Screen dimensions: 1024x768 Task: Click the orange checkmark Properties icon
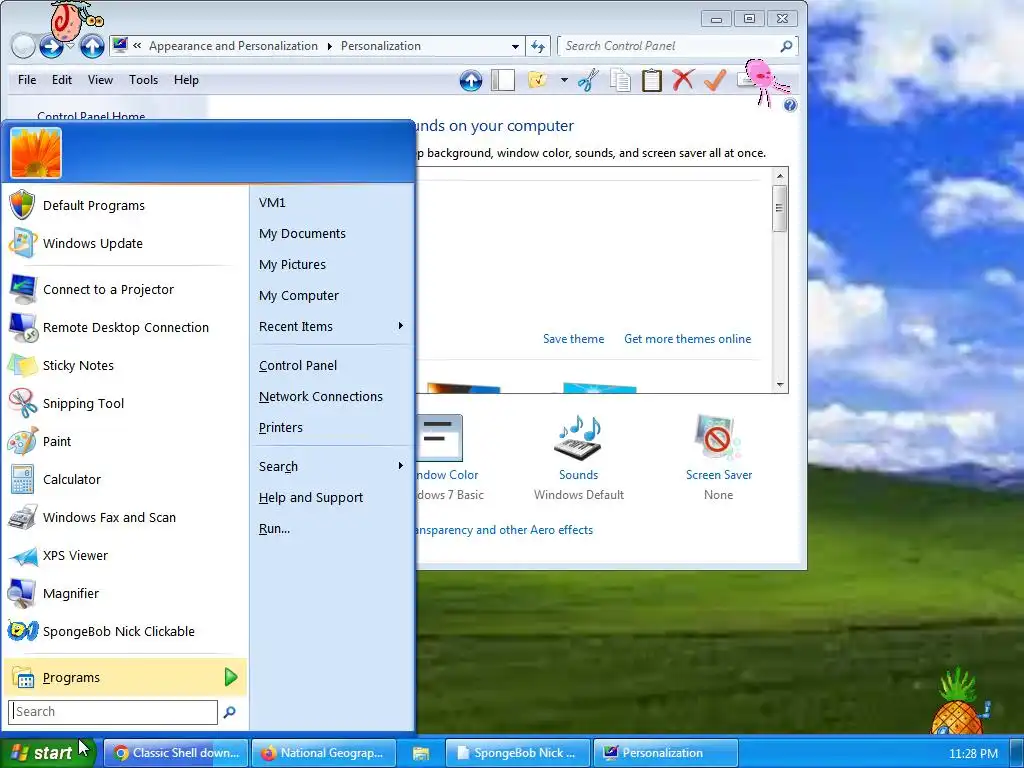coord(715,80)
